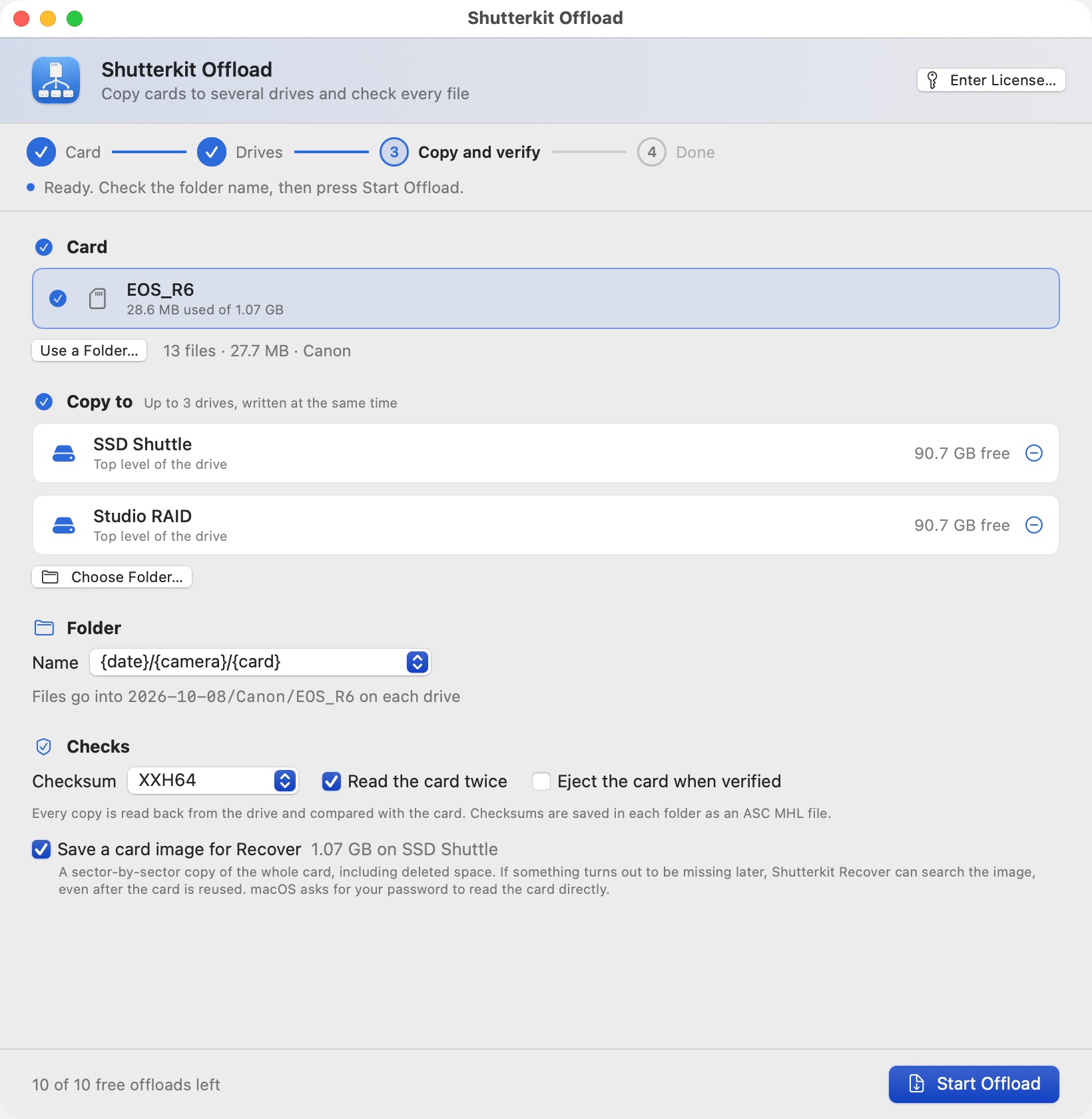Click the step 3 Copy and verify circle
The width and height of the screenshot is (1092, 1119).
(394, 153)
